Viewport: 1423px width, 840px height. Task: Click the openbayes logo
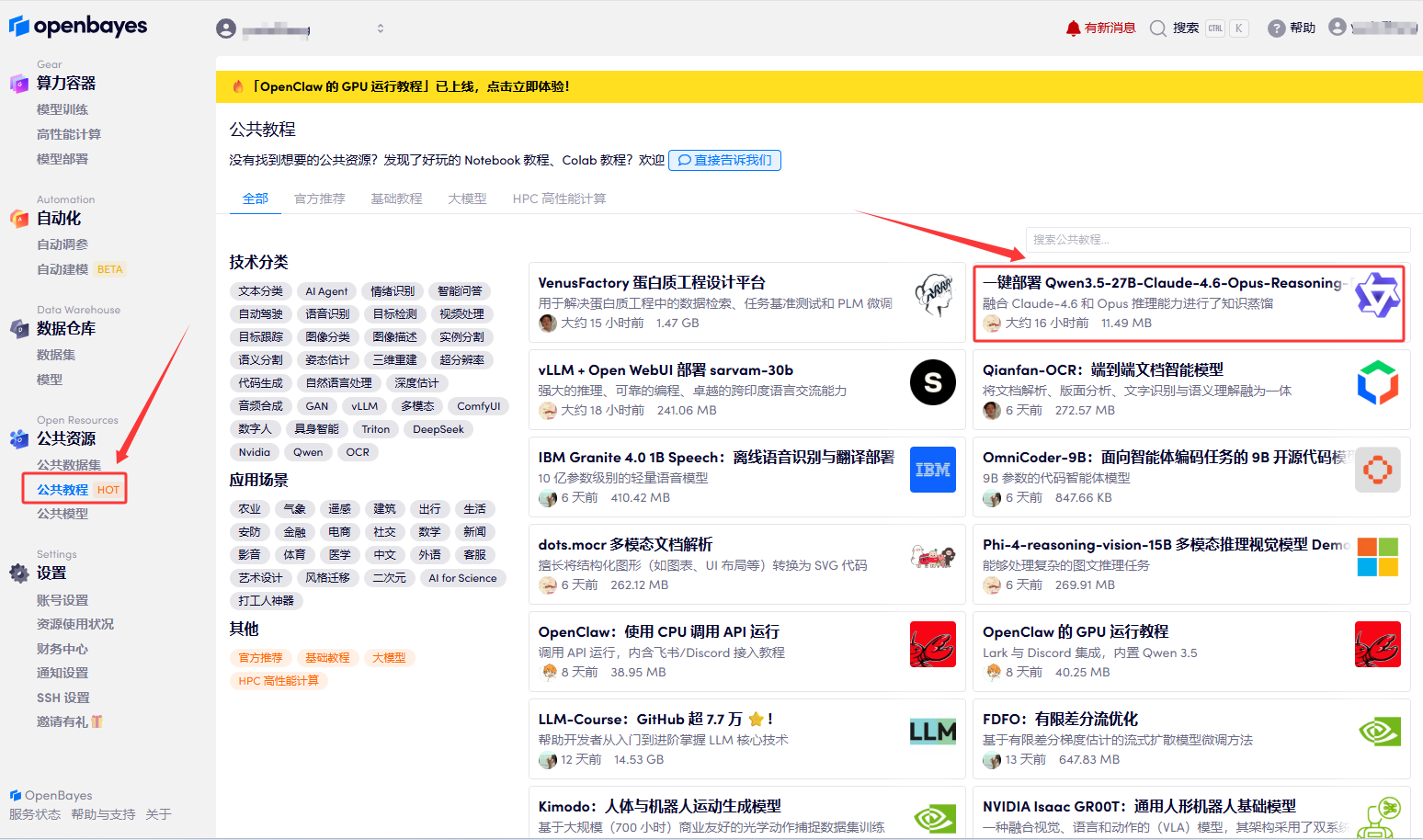(x=78, y=26)
